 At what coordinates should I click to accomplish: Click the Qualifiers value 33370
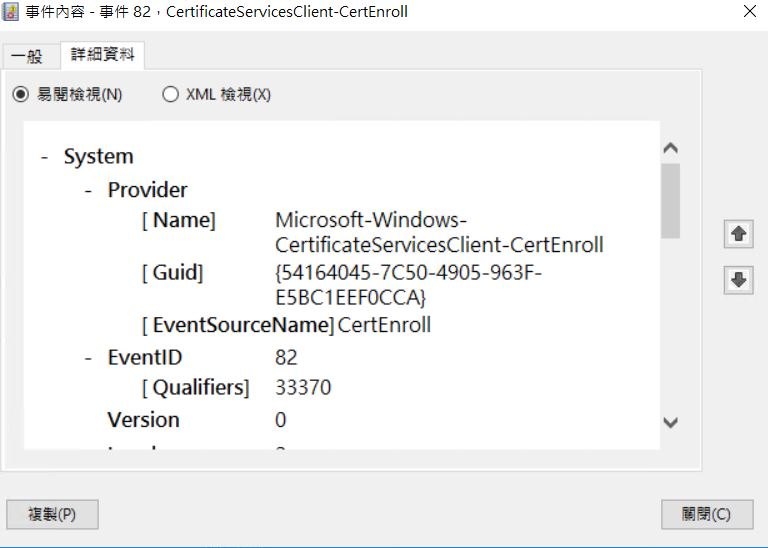click(303, 387)
